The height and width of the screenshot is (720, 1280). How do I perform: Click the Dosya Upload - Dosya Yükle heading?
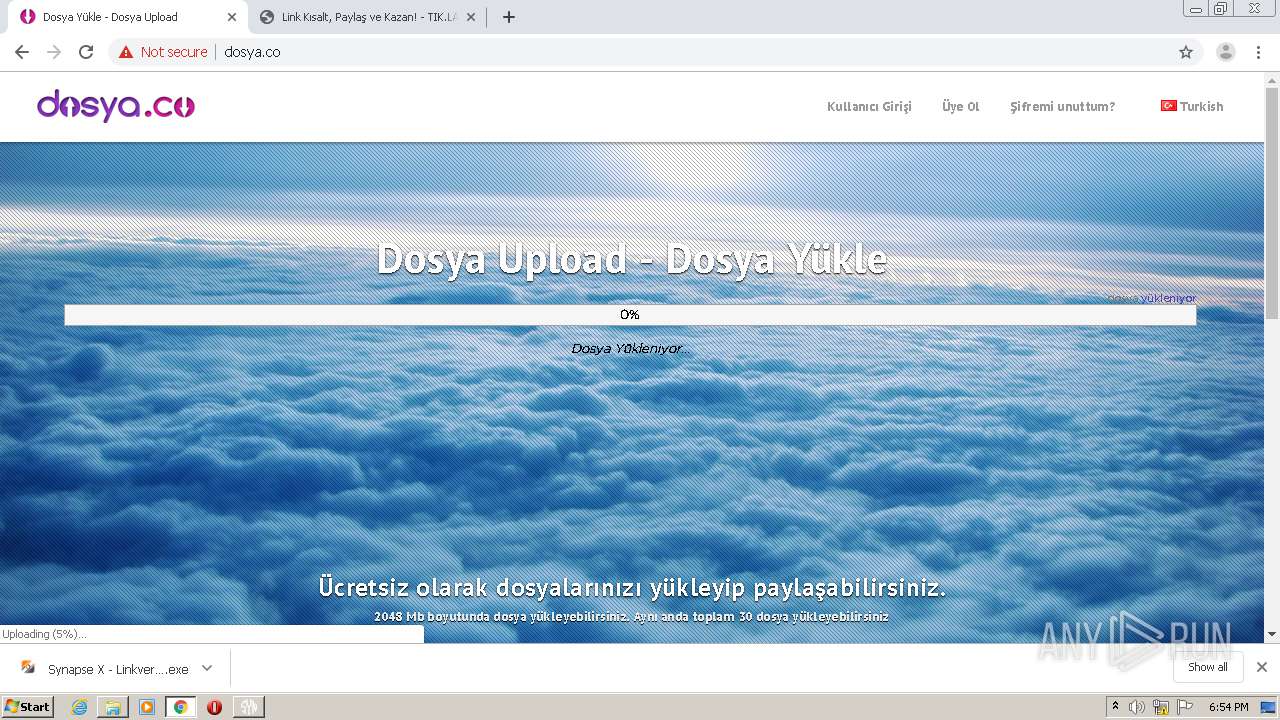click(631, 259)
